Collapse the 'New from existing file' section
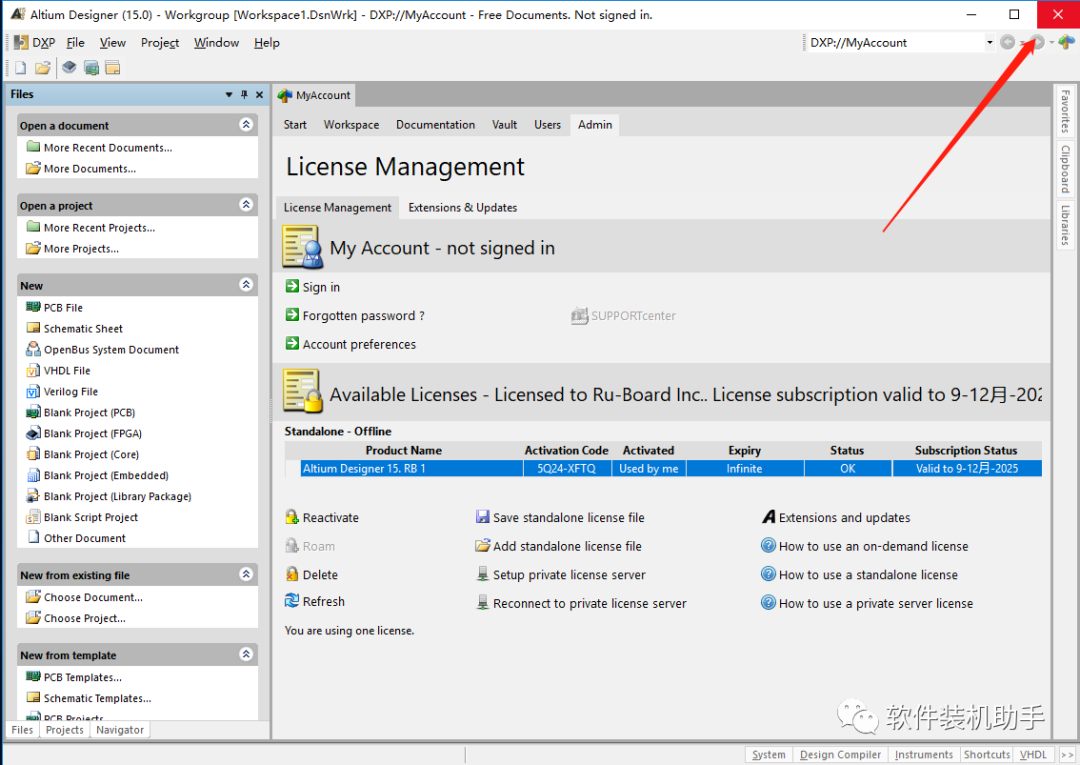Image resolution: width=1080 pixels, height=765 pixels. [x=246, y=574]
